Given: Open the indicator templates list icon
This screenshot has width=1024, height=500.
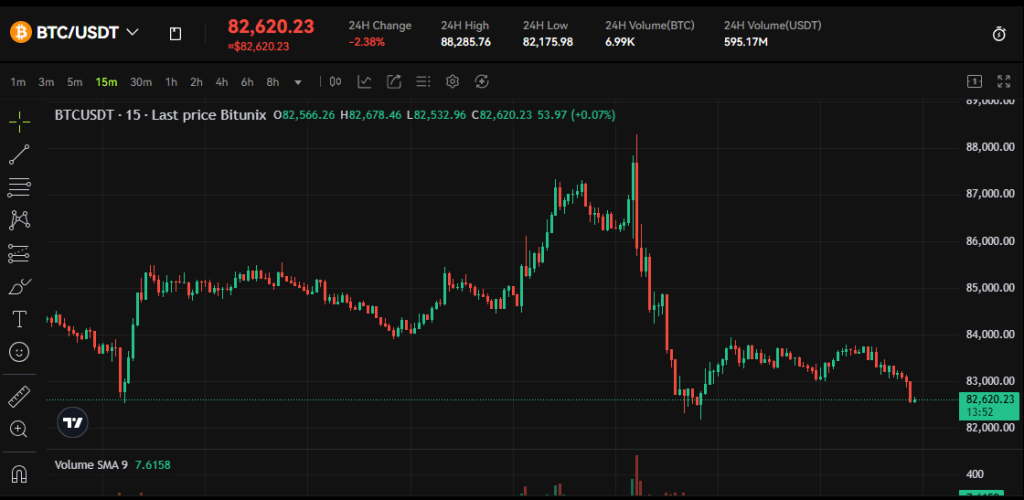Looking at the screenshot, I should [x=423, y=82].
